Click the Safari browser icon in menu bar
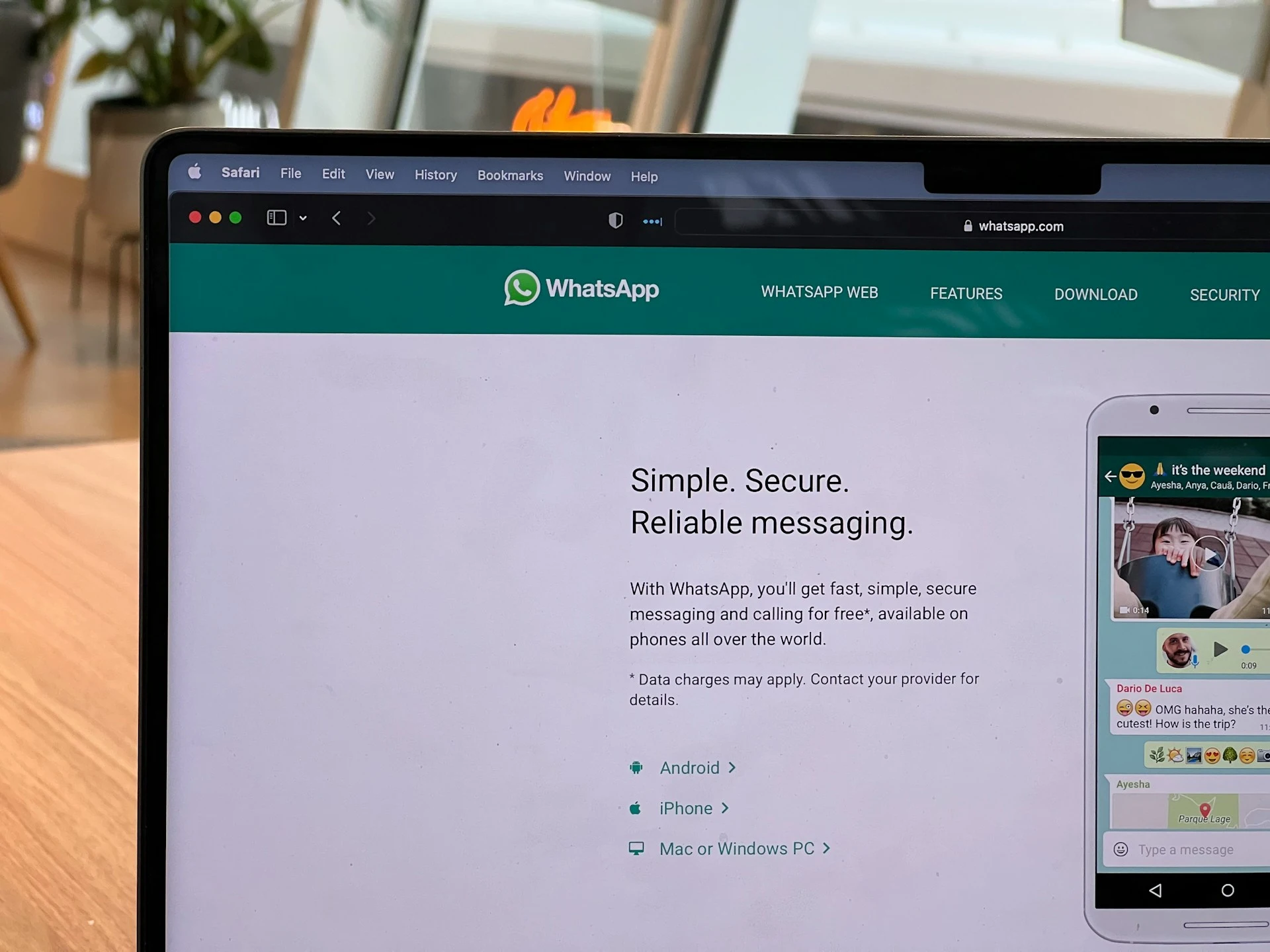Viewport: 1270px width, 952px height. (x=238, y=175)
